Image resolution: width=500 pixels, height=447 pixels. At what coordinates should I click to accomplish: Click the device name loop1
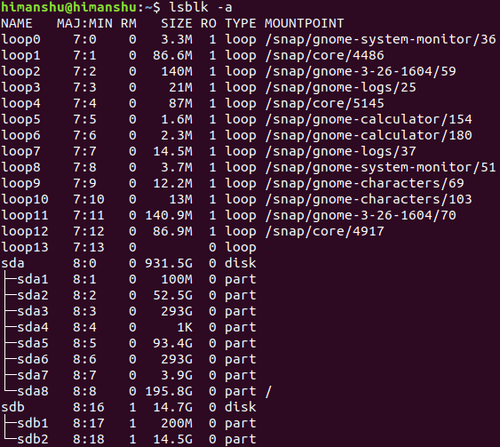point(21,55)
